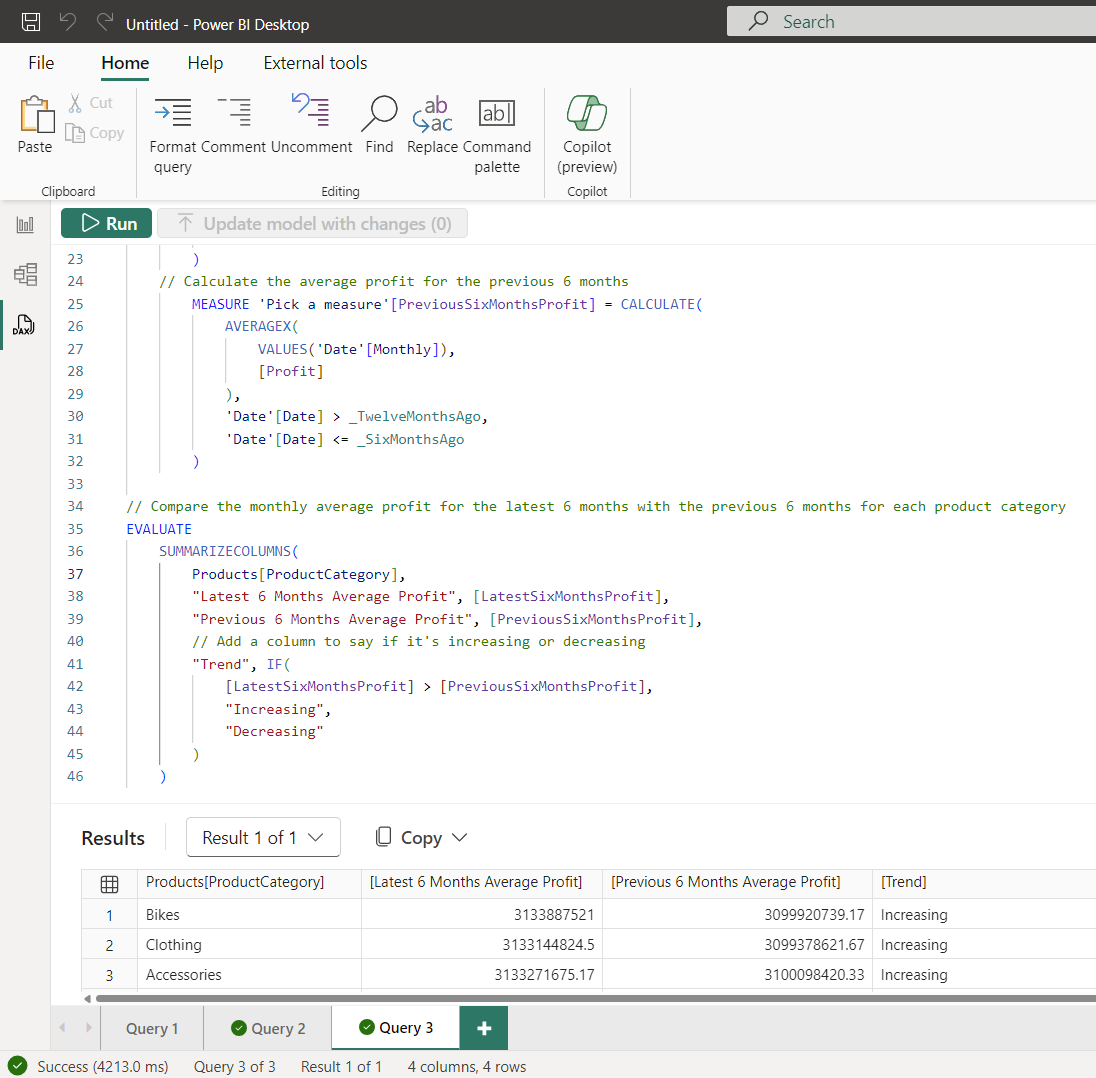This screenshot has width=1096, height=1078.
Task: Run the DAX query
Action: [x=106, y=224]
